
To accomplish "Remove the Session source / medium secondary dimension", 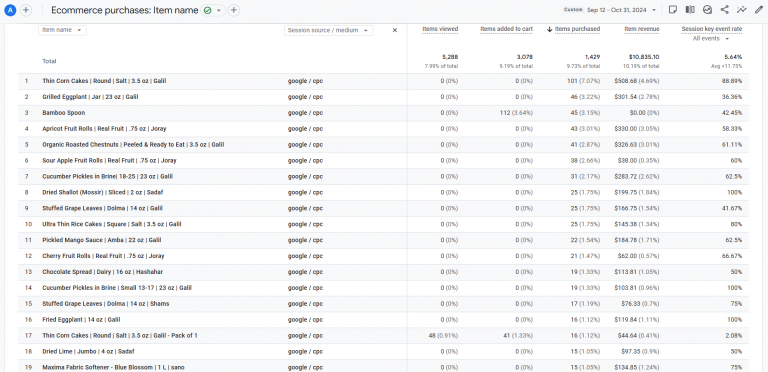I will pos(395,30).
